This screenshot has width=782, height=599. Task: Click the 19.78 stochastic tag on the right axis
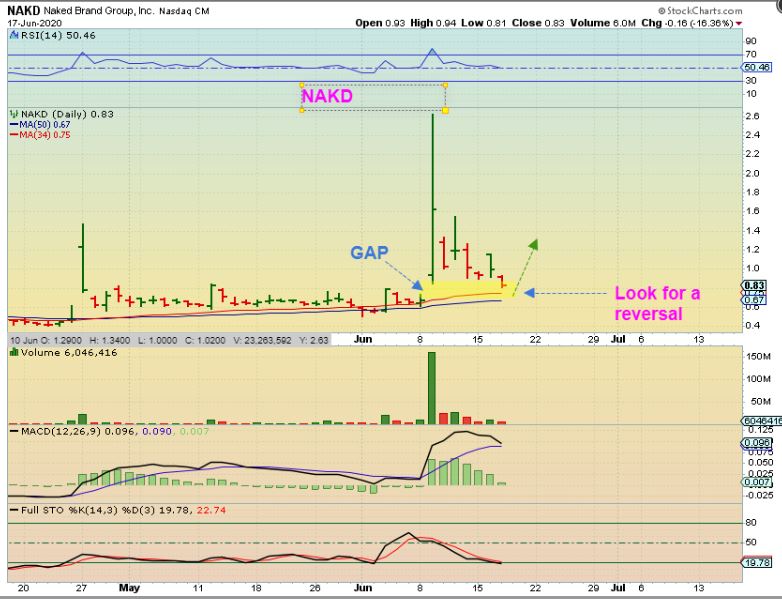coord(757,563)
